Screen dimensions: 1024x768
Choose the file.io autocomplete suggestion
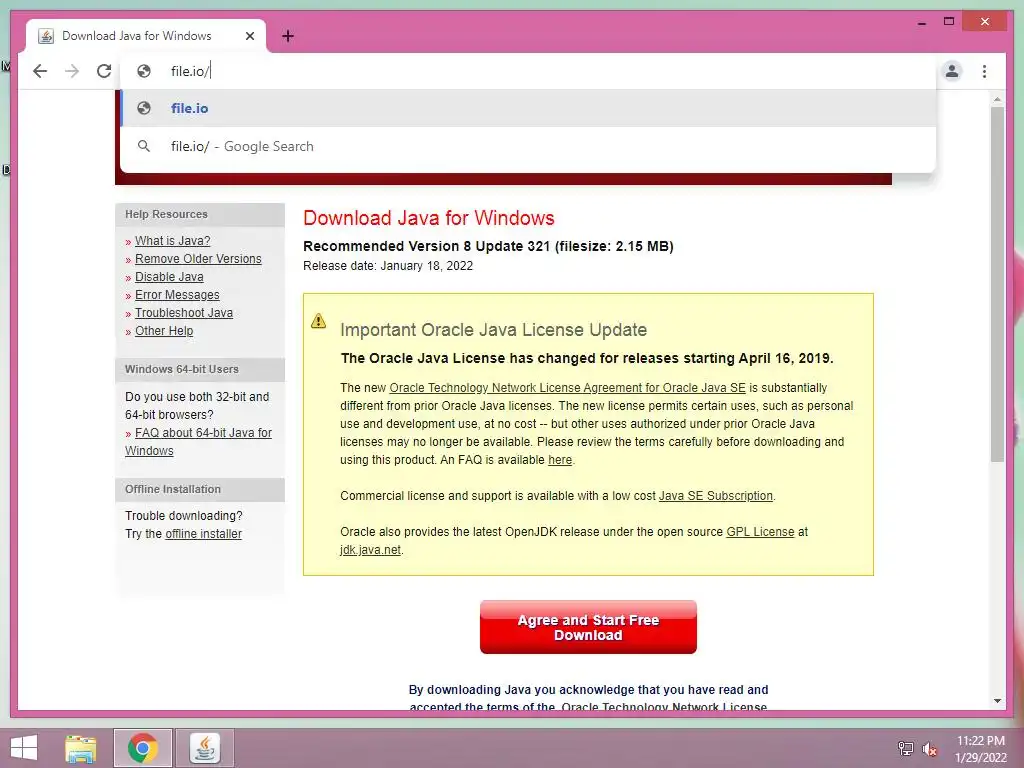point(528,108)
